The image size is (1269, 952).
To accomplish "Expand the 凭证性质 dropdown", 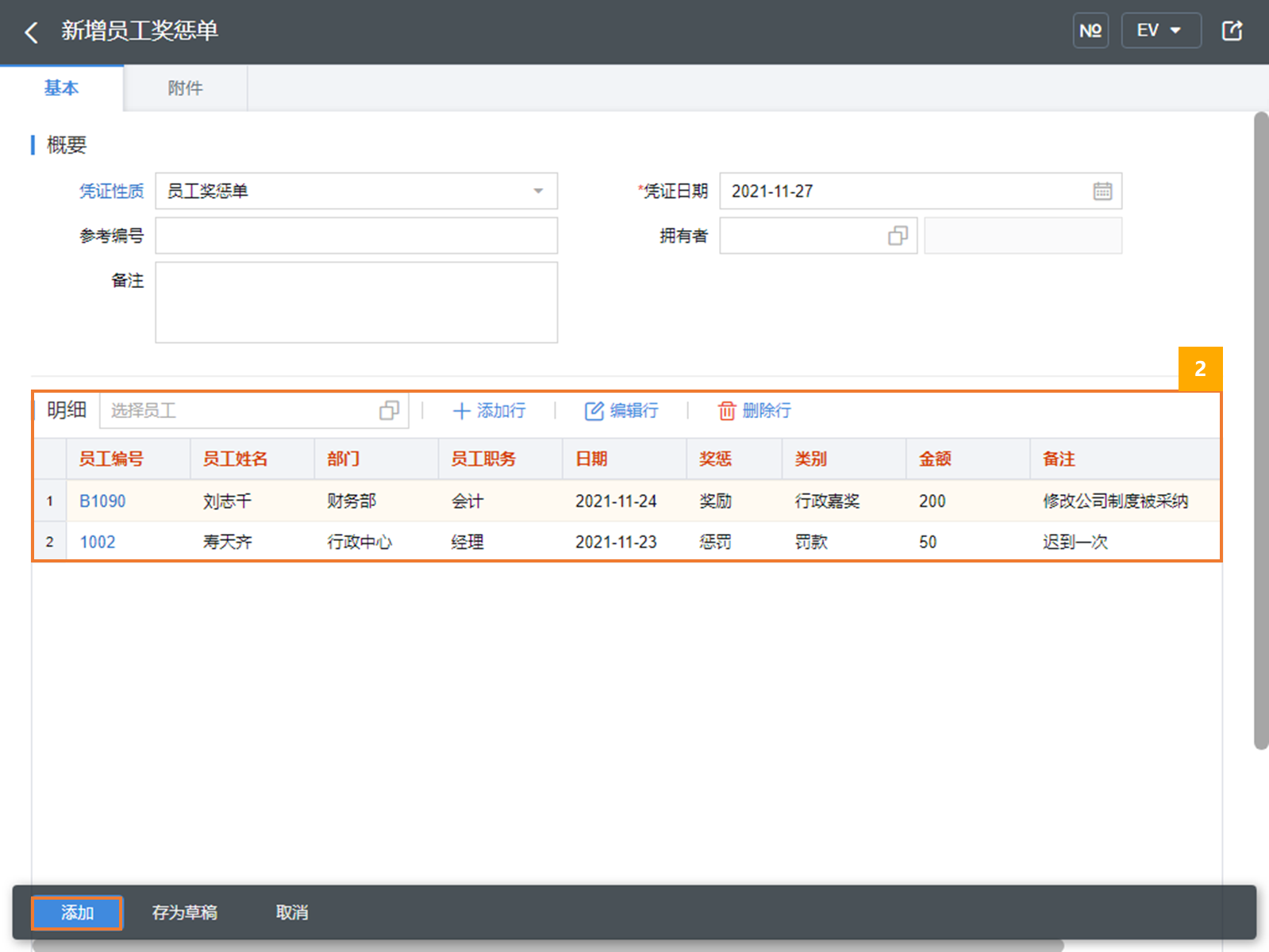I will point(538,191).
